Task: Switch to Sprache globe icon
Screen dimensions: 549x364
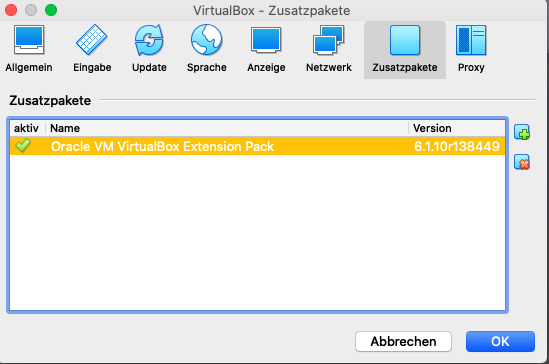Action: [207, 40]
